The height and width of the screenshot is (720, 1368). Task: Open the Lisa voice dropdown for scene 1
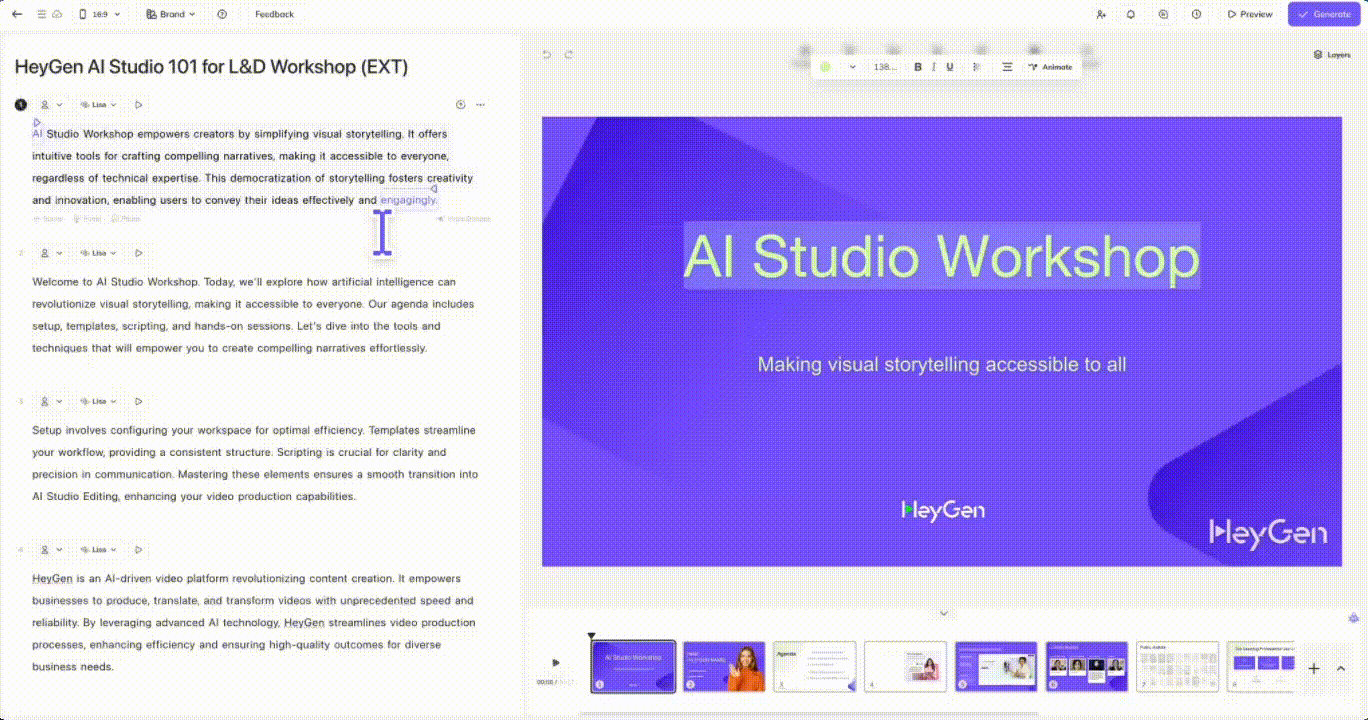99,105
